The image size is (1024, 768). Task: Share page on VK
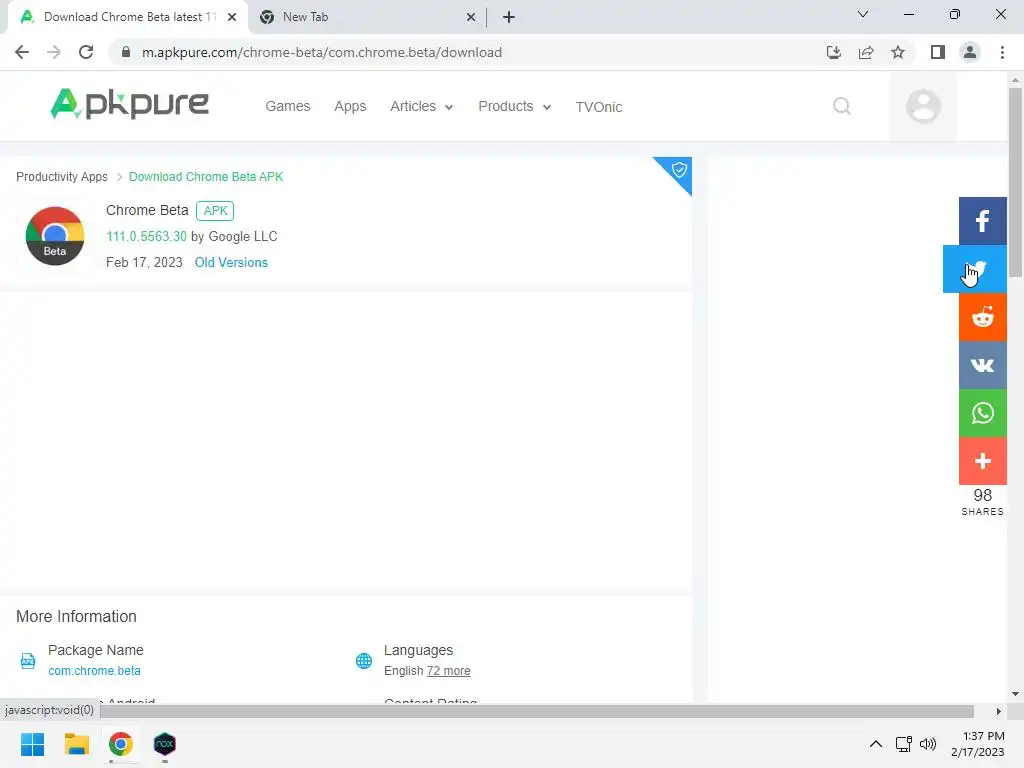(x=982, y=365)
